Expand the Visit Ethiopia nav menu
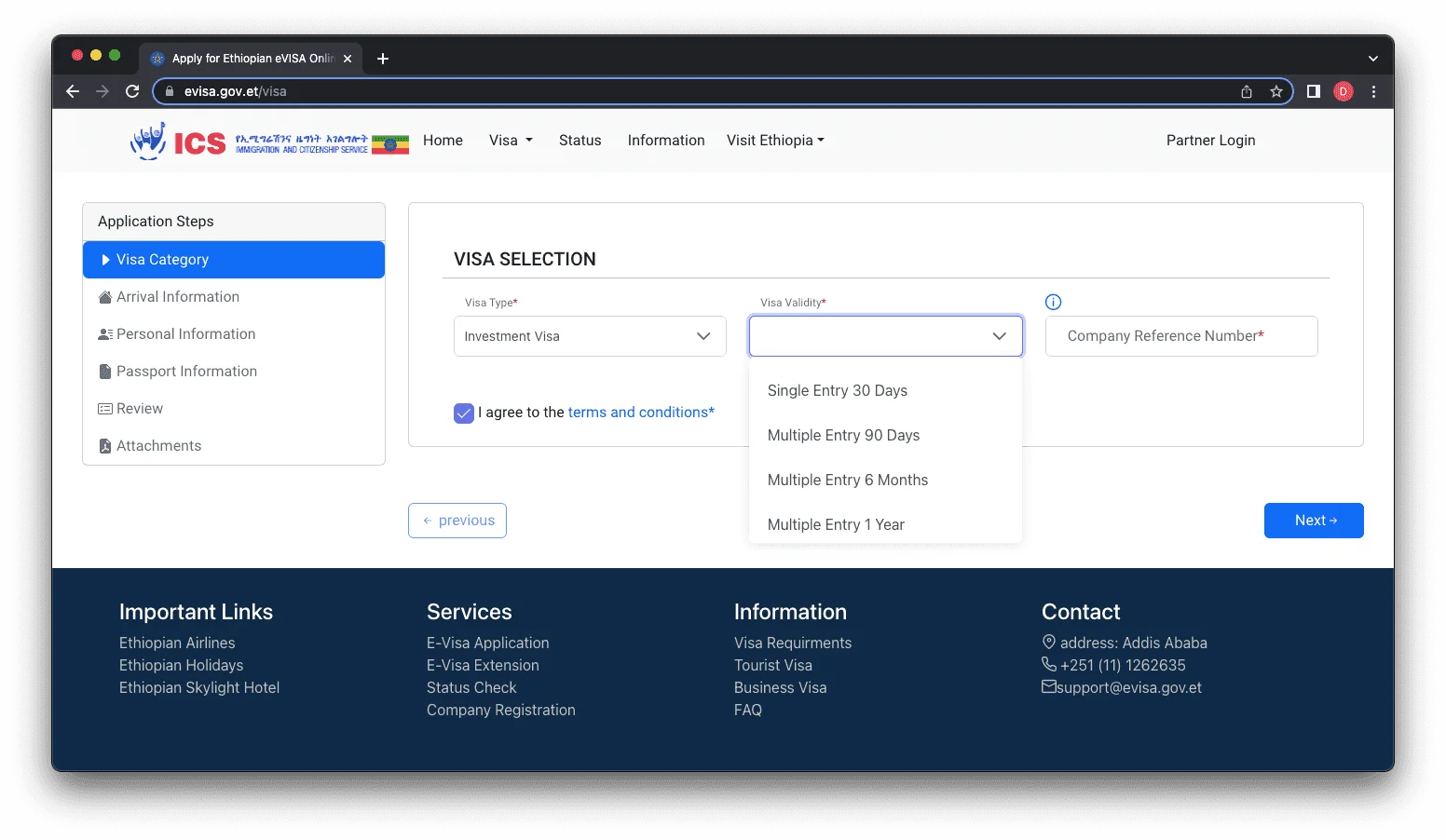1446x840 pixels. point(775,141)
